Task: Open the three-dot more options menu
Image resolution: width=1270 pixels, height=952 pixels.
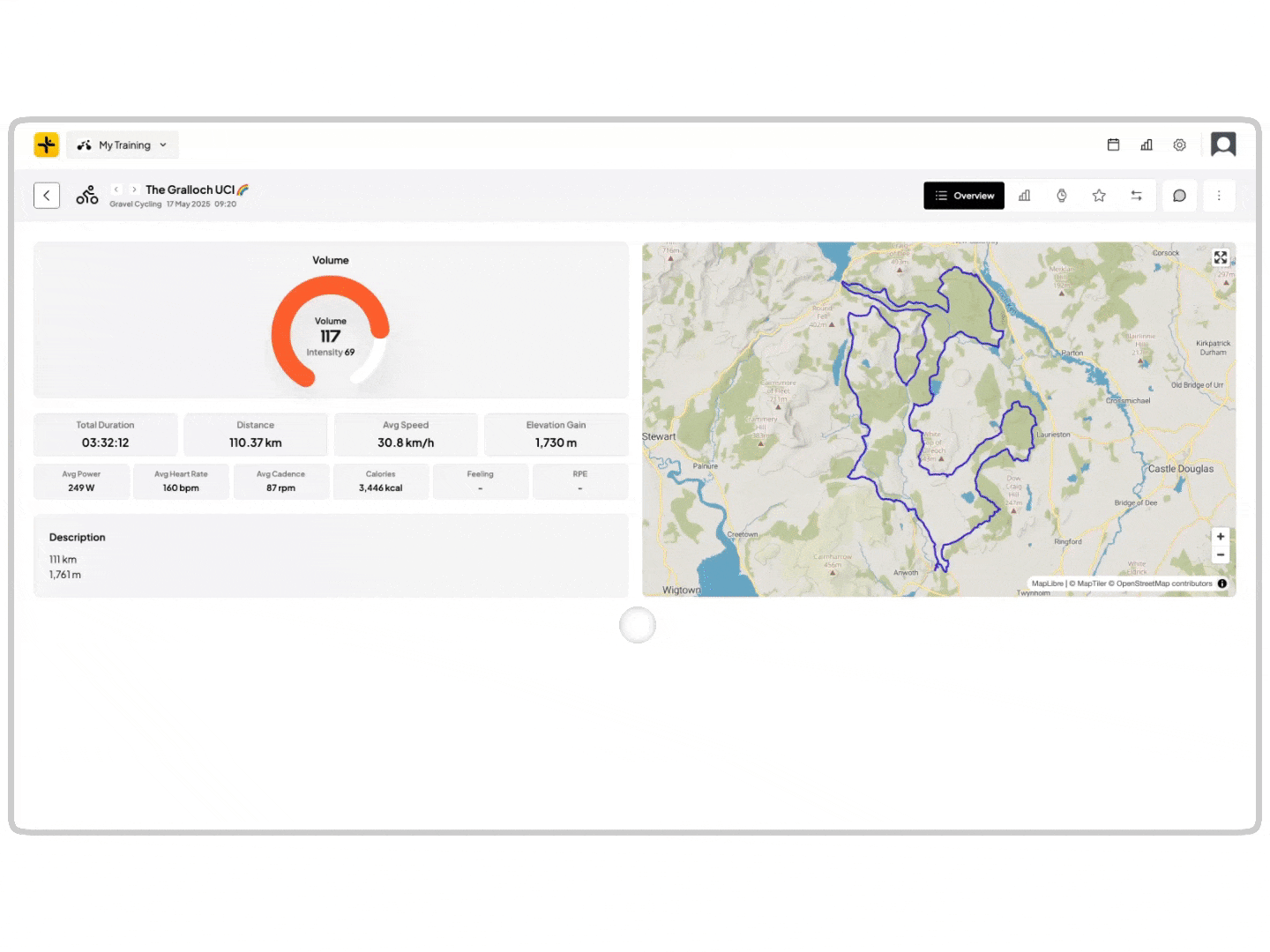Action: [x=1219, y=196]
